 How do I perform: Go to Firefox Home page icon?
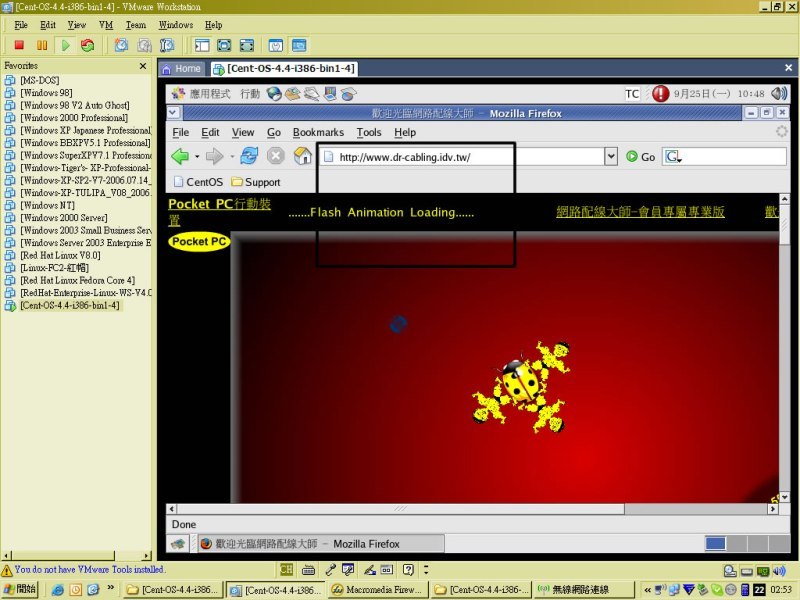(x=303, y=156)
